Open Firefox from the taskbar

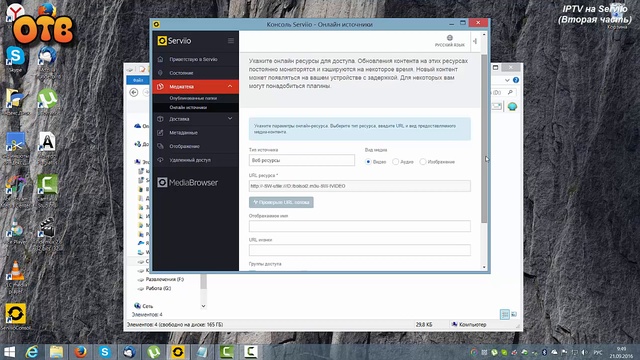(x=80, y=352)
